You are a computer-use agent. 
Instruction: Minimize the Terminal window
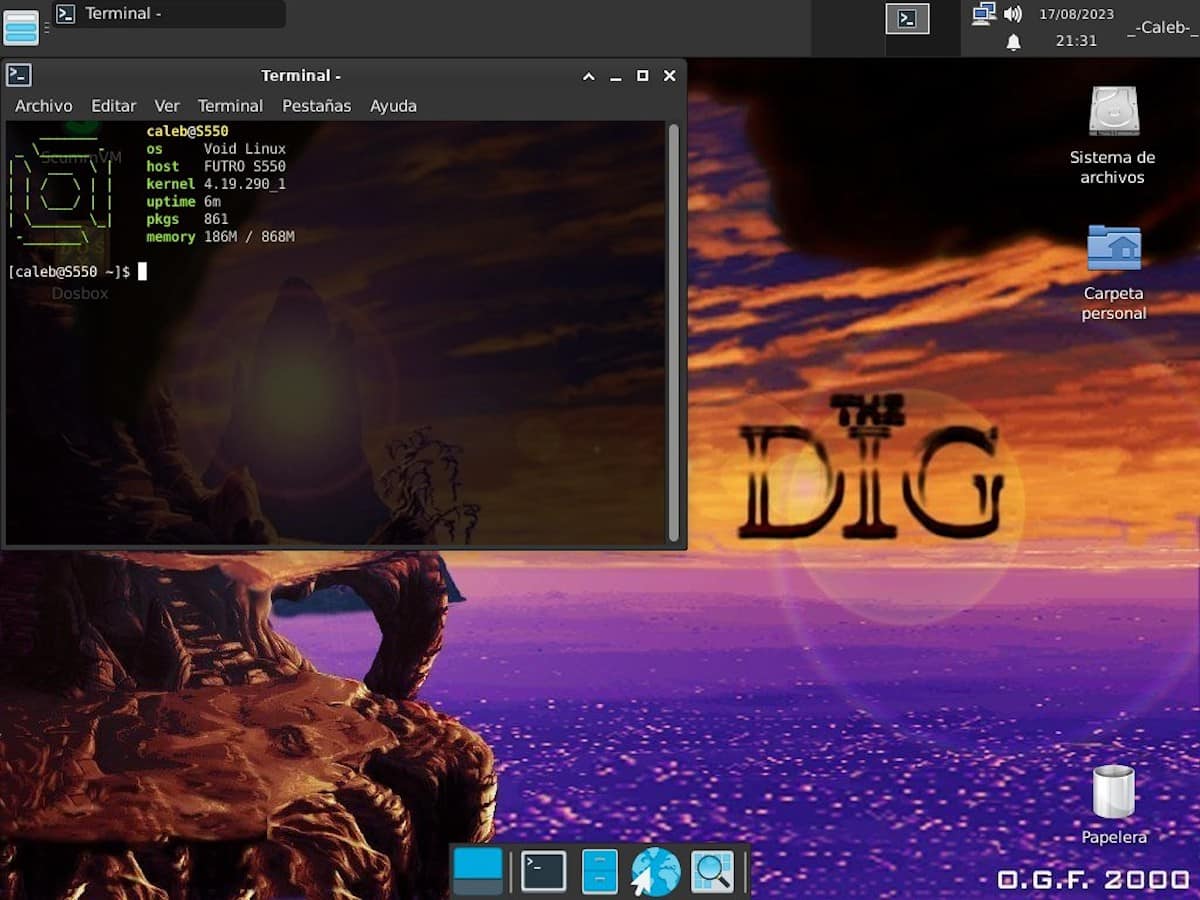616,76
